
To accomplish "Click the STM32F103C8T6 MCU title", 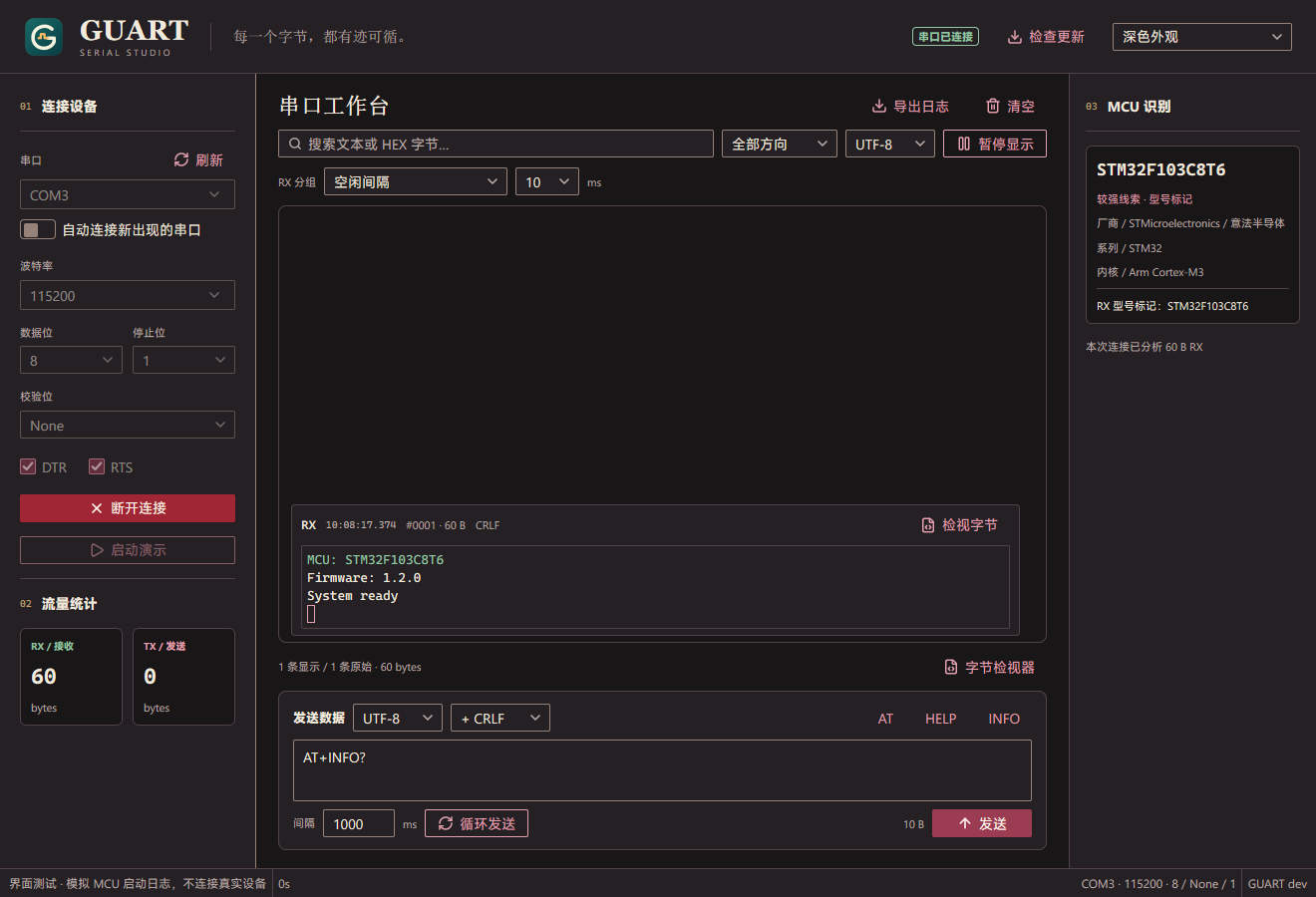I will click(1161, 169).
